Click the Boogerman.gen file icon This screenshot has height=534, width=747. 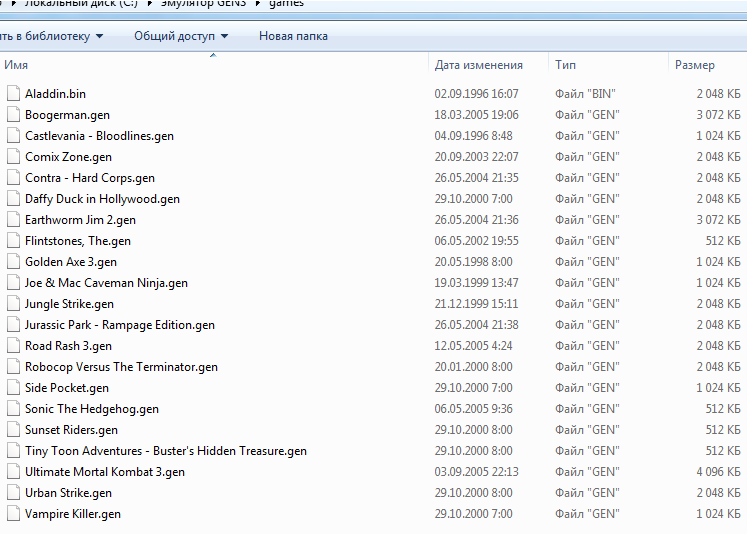tap(13, 114)
